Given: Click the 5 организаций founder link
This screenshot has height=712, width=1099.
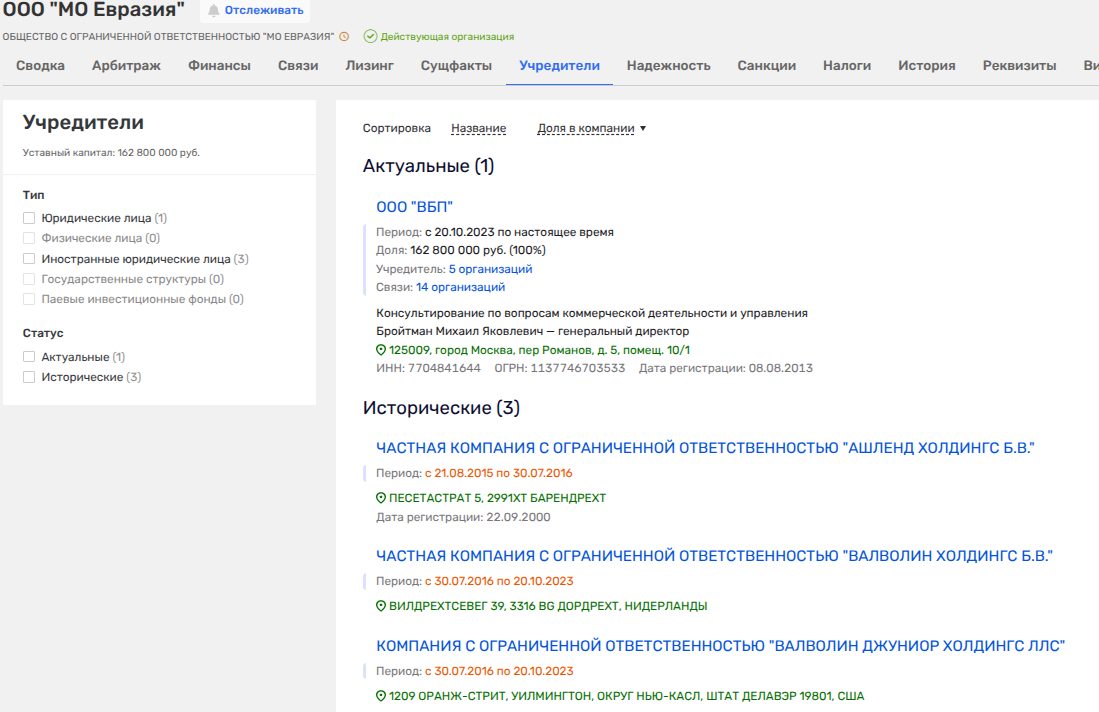Looking at the screenshot, I should (490, 269).
